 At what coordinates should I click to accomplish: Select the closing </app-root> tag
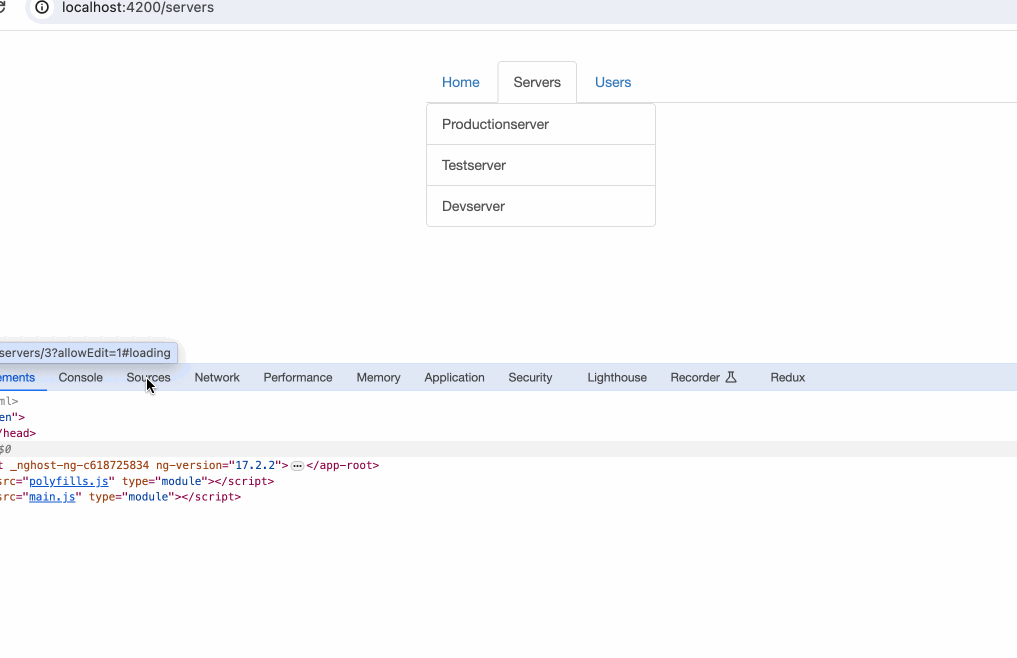tap(342, 465)
